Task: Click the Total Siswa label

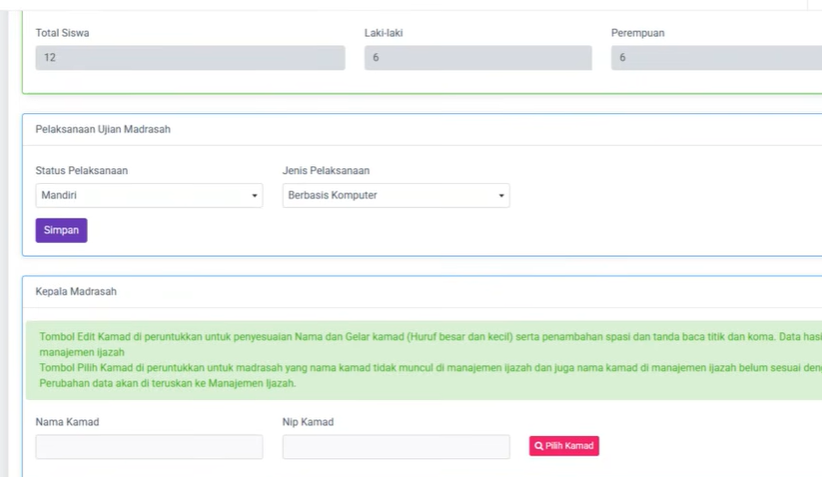Action: point(62,33)
